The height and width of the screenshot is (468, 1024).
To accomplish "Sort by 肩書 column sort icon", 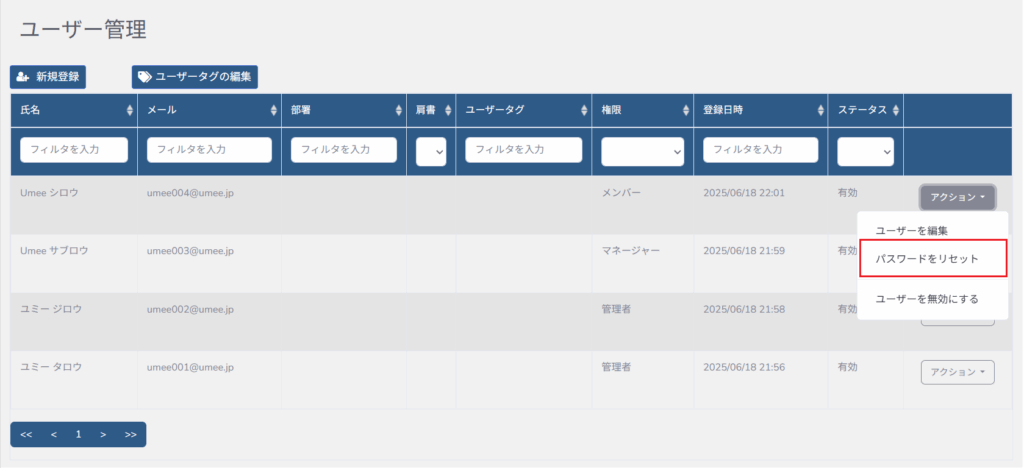I will 448,110.
